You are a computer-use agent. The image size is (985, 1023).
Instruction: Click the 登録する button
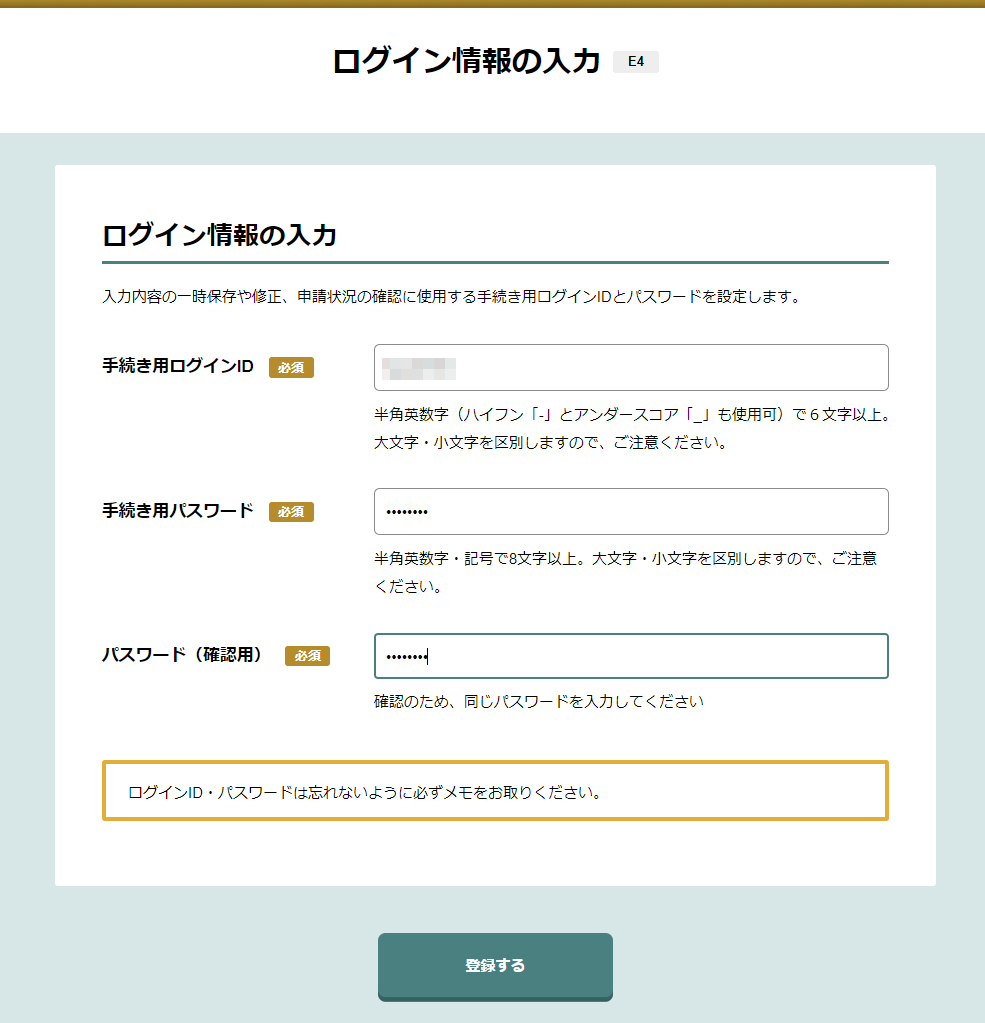(495, 966)
